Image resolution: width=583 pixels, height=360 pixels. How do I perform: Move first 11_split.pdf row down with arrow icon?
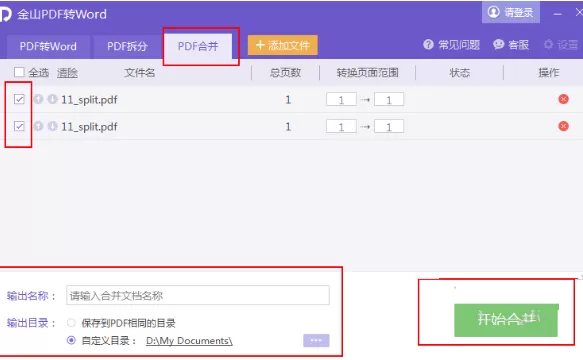pos(52,99)
